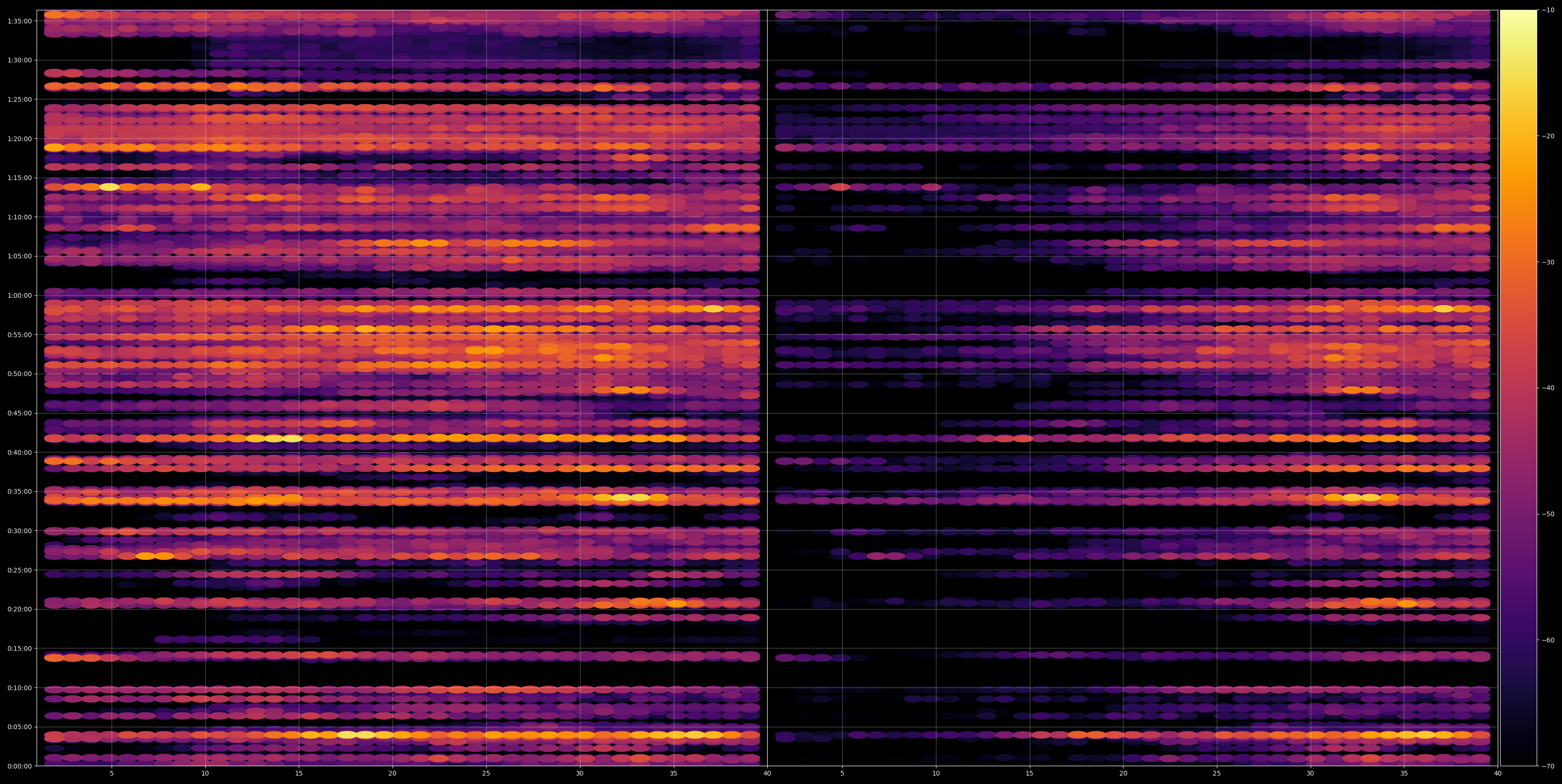Click x-axis label "35" under the right heatmap

tap(1404, 774)
